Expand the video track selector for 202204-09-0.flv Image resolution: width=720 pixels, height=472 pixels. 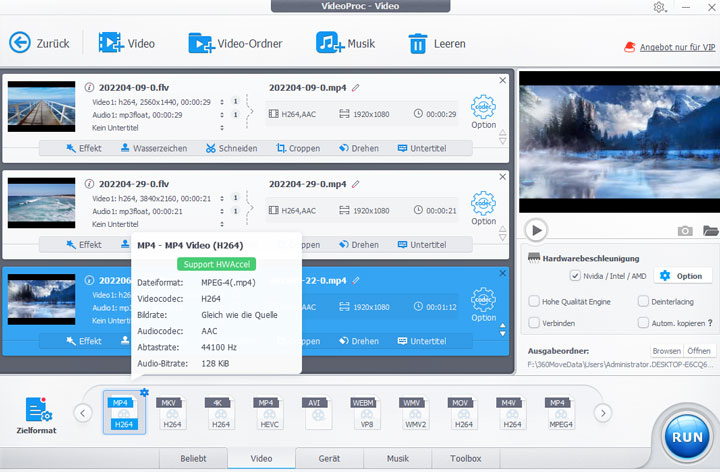pos(236,101)
